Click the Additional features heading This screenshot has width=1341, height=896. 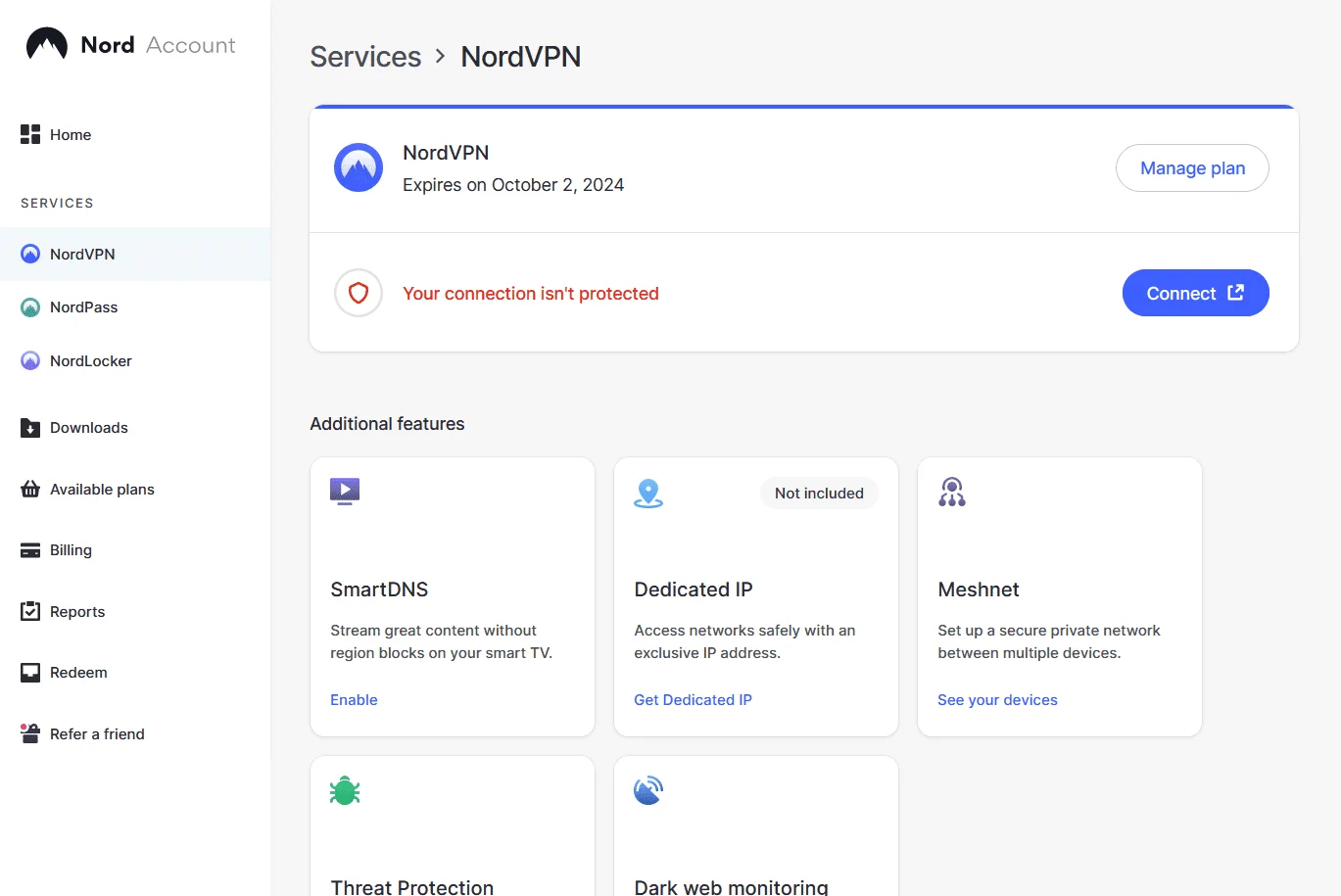(387, 424)
